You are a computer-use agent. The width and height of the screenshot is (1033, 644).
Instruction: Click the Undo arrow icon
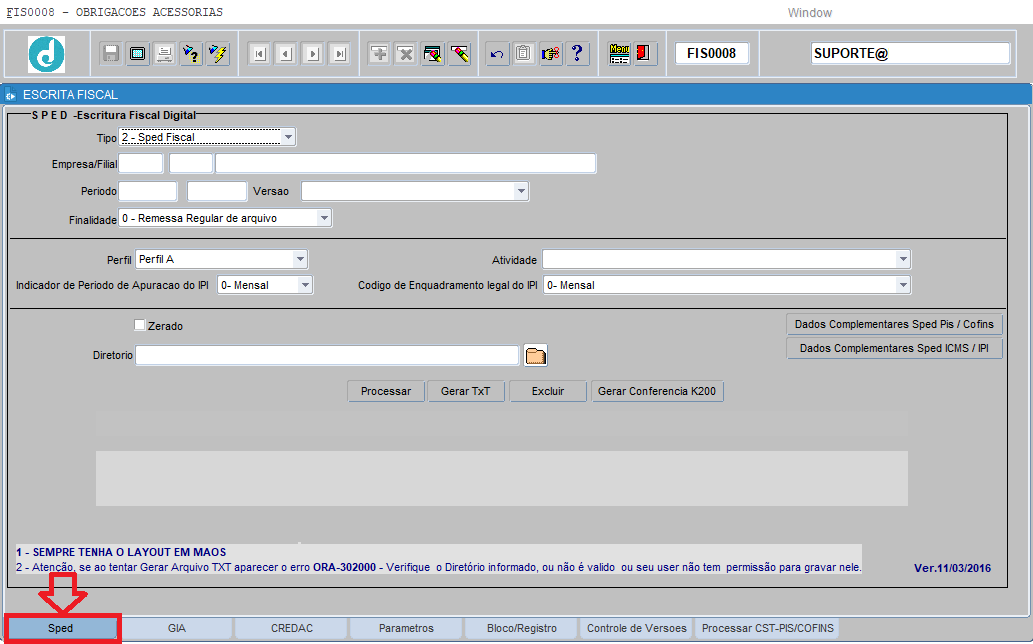tap(497, 53)
